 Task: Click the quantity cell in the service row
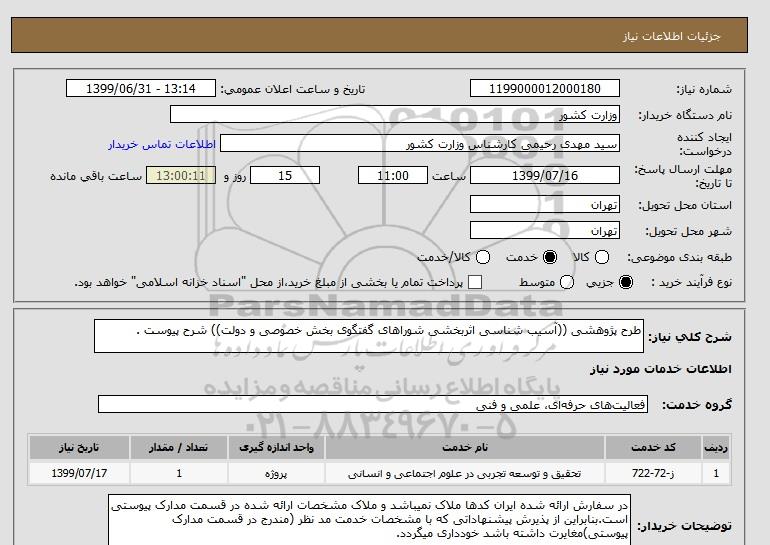click(179, 473)
